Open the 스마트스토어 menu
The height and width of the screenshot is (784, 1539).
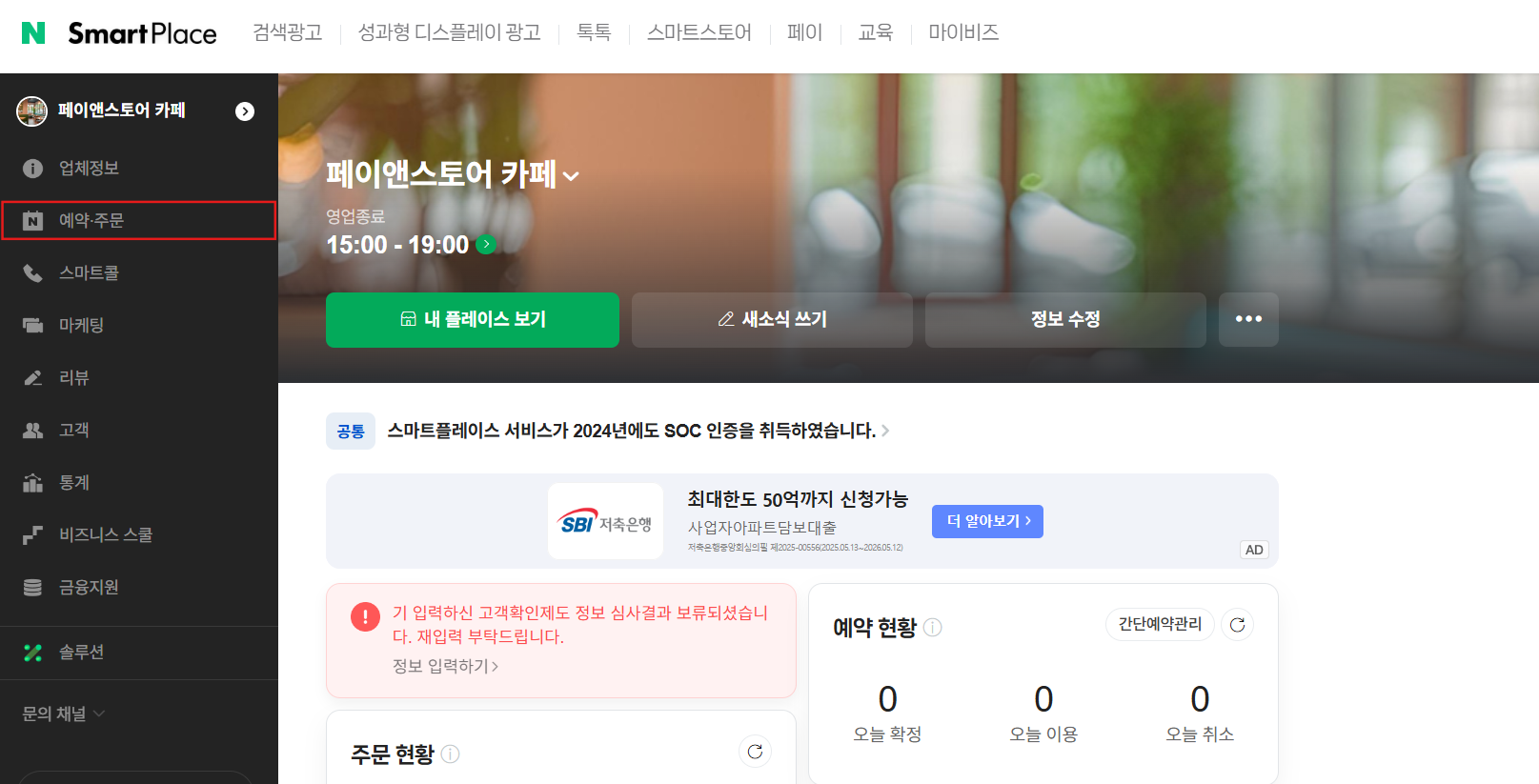coord(699,32)
